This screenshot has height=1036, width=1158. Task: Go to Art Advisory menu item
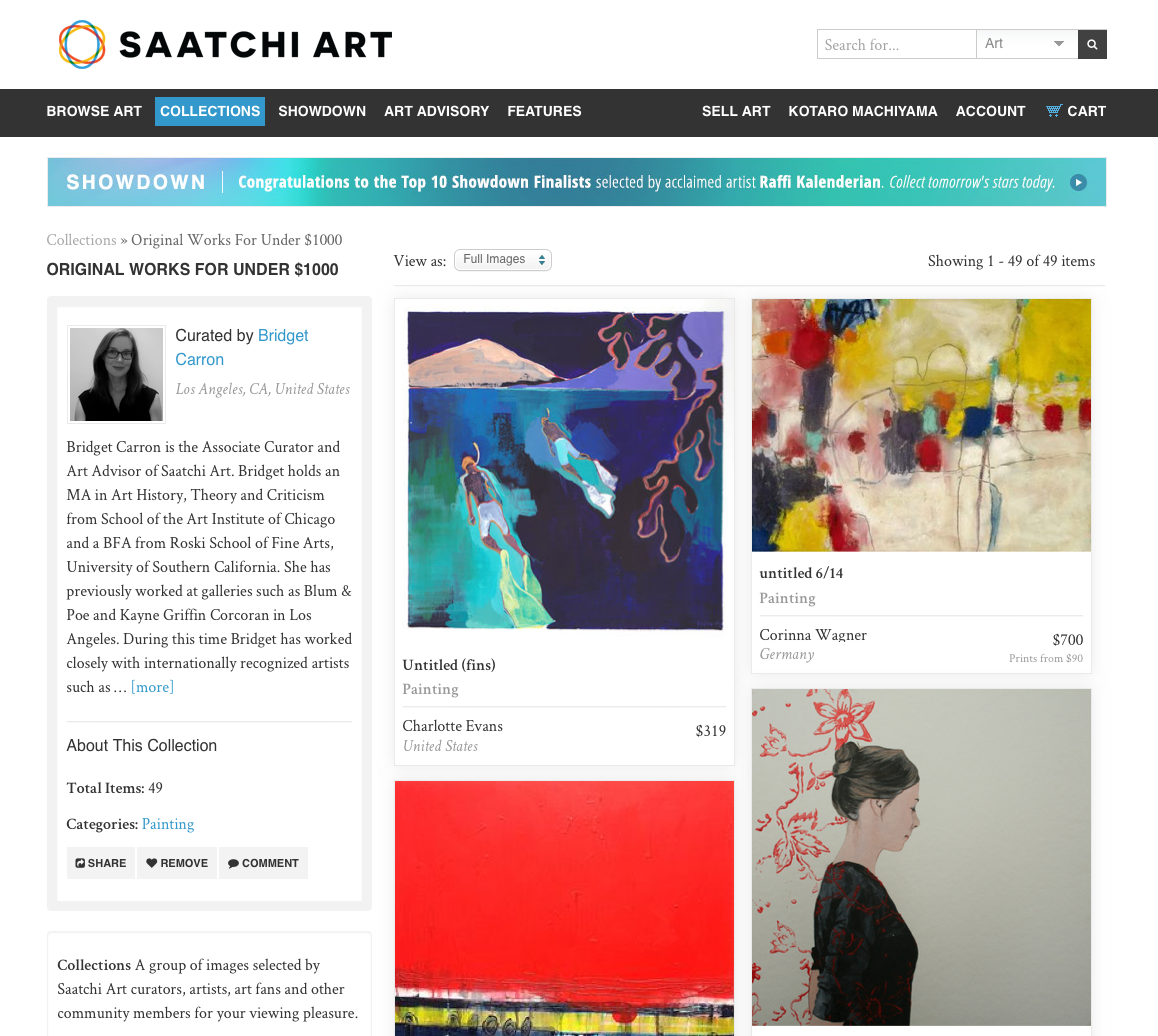click(436, 112)
